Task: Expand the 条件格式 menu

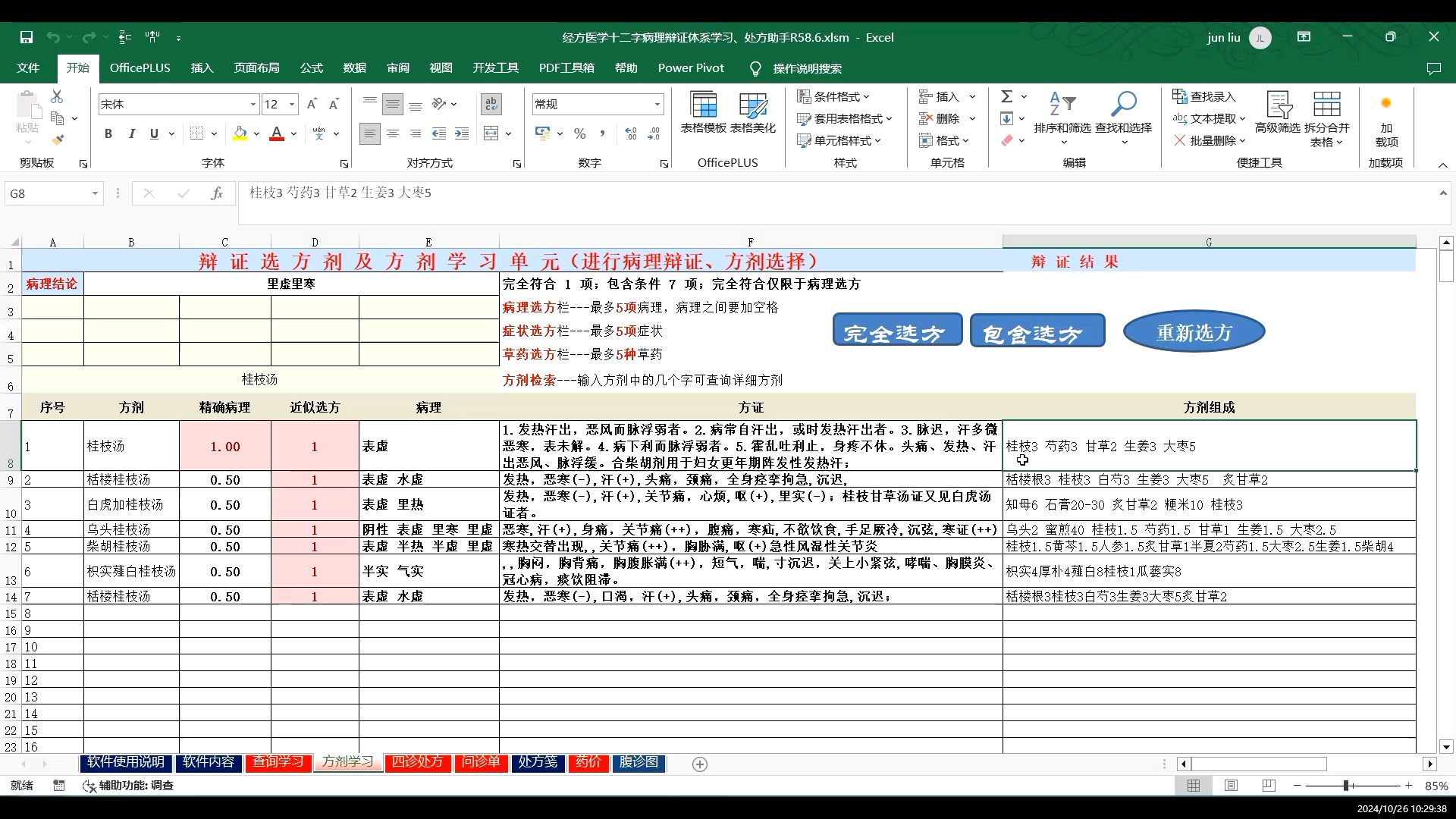Action: tap(833, 97)
